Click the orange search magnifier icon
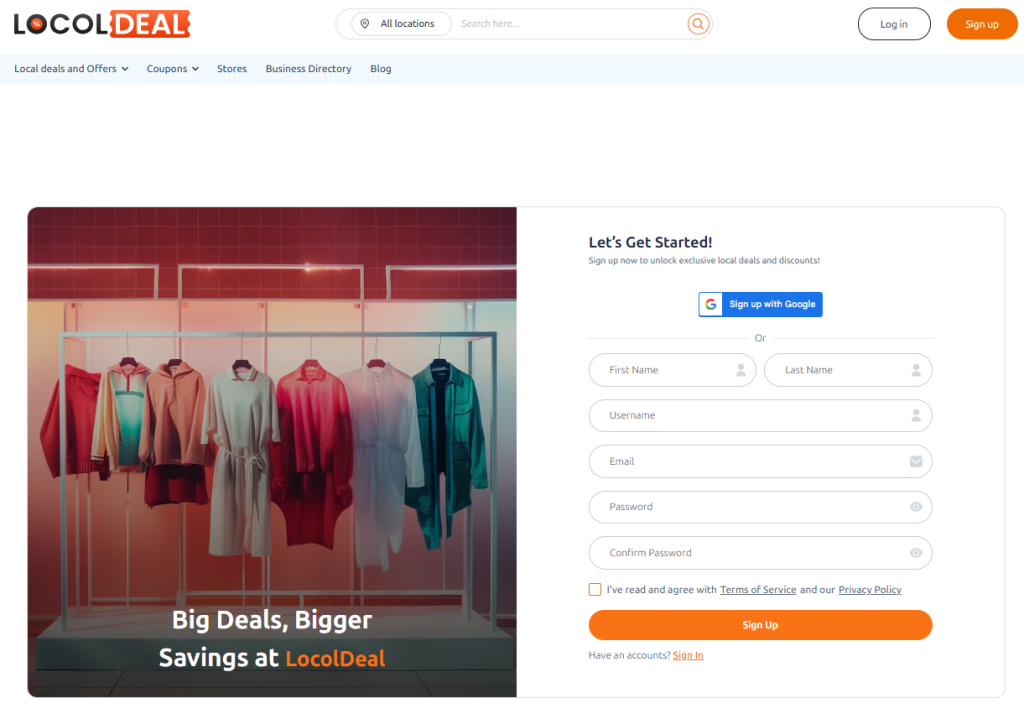 (698, 24)
